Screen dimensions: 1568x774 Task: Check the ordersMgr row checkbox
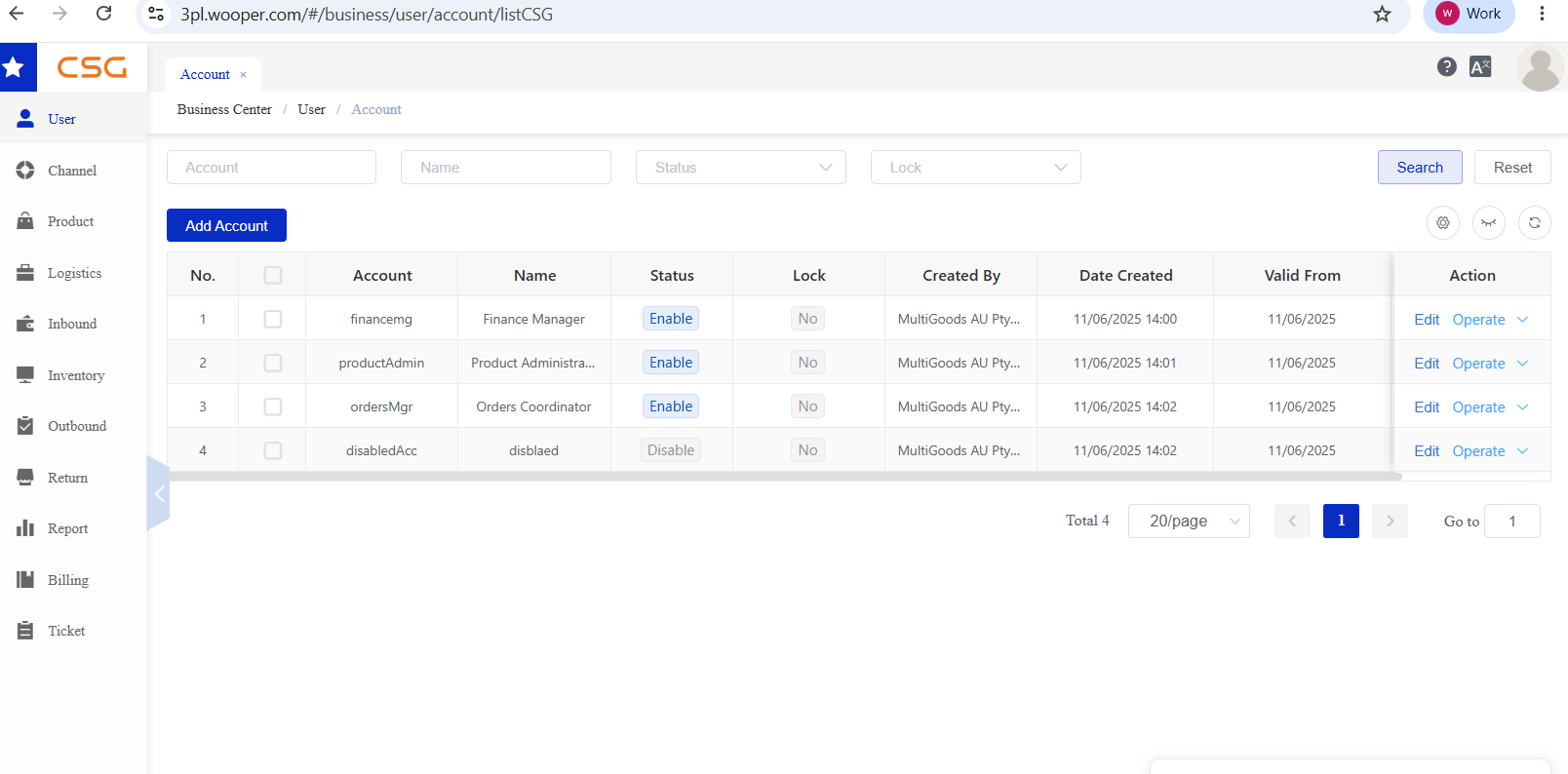(x=273, y=406)
